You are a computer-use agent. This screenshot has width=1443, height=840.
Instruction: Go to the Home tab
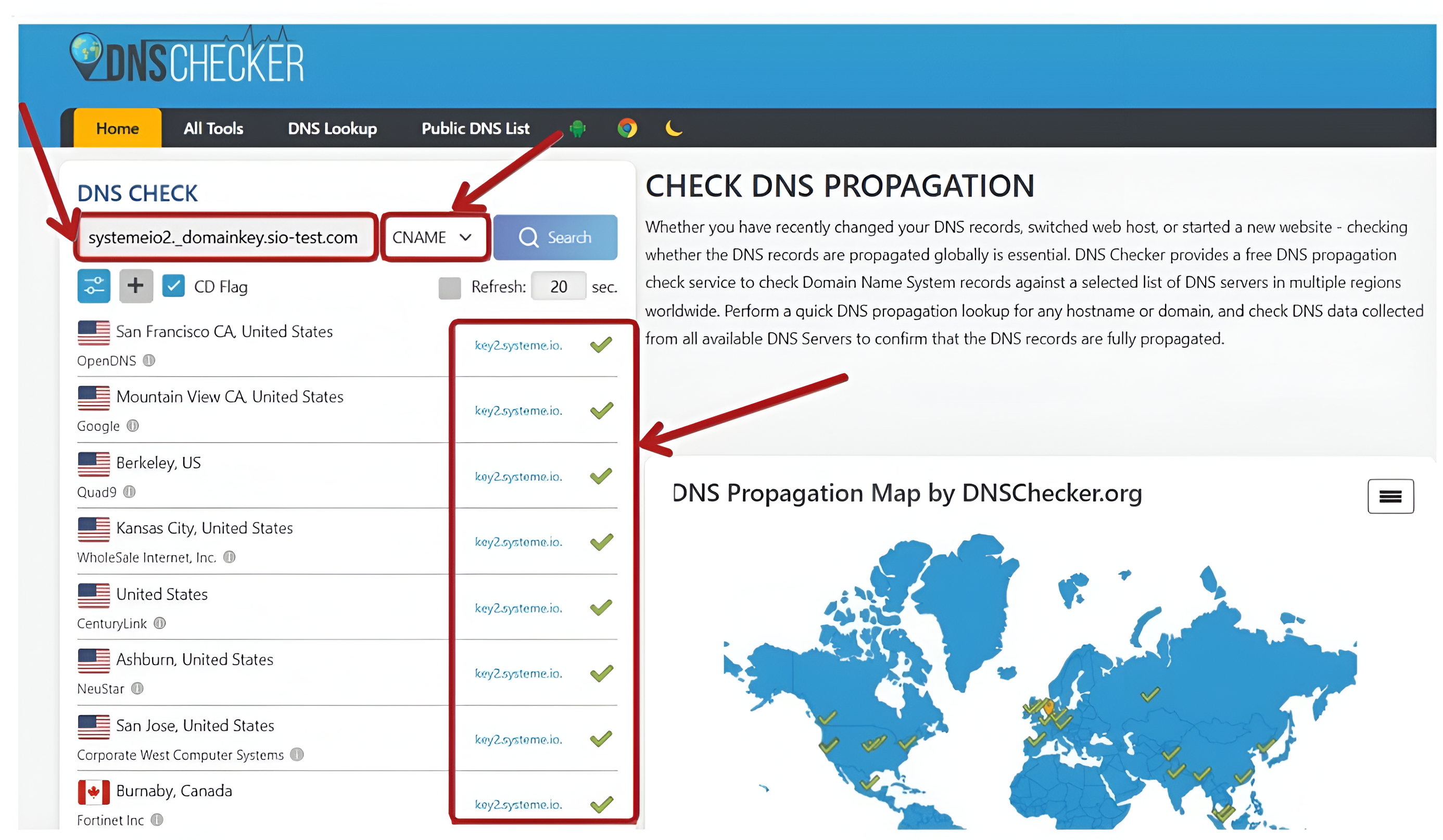pyautogui.click(x=118, y=128)
